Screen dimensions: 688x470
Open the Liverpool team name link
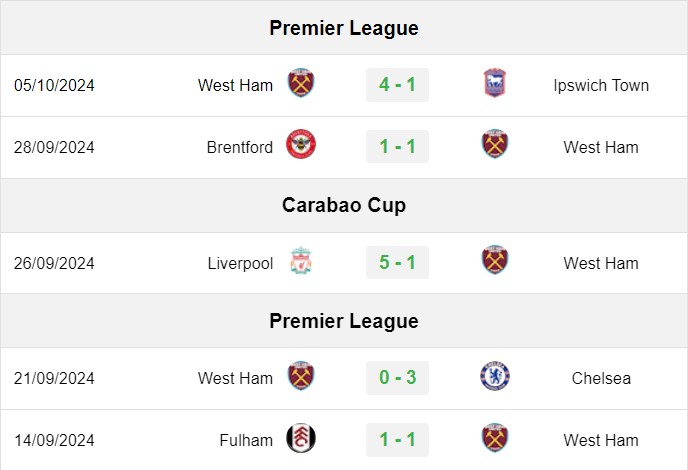point(240,263)
